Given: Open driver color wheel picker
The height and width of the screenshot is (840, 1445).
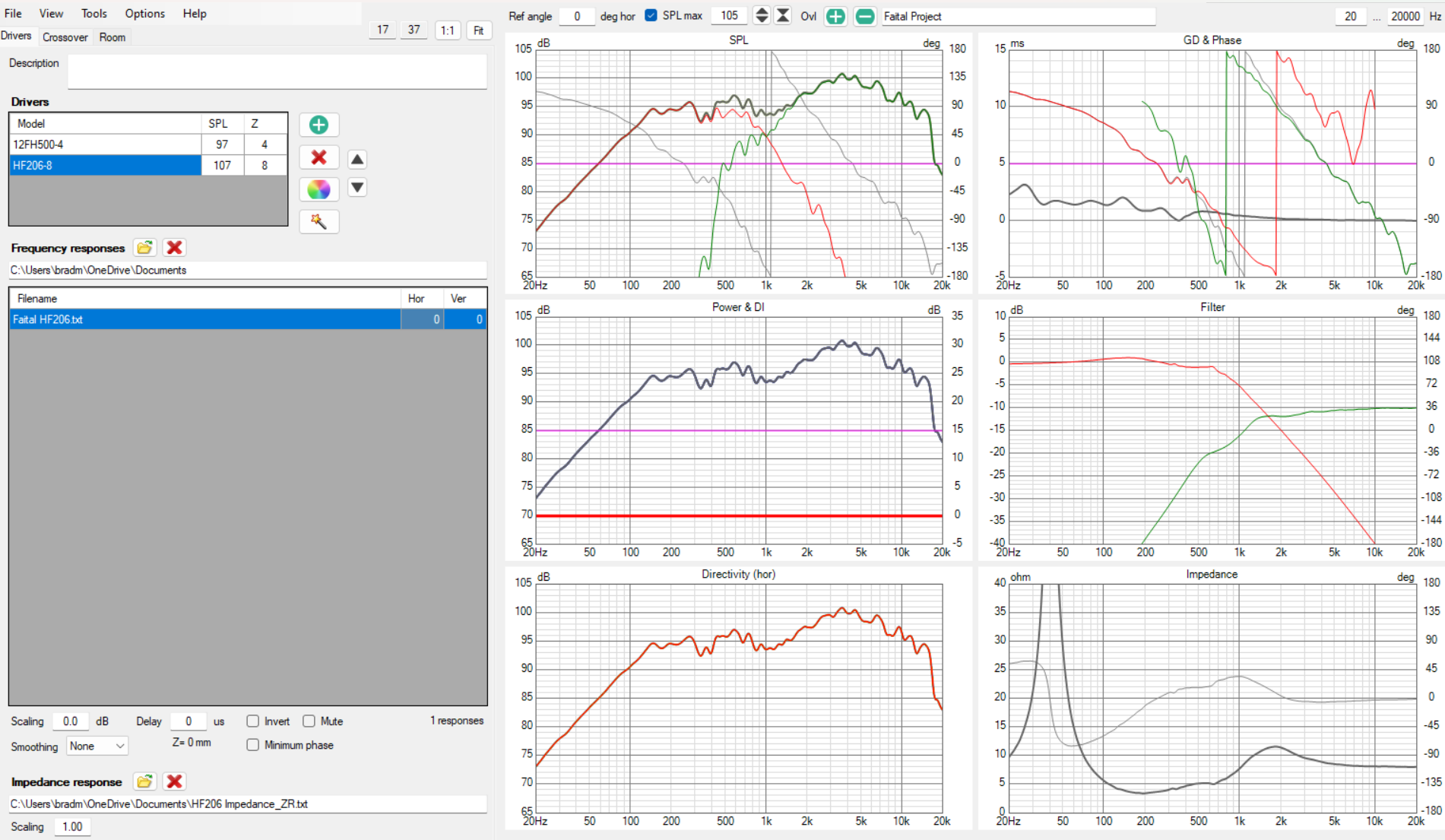Looking at the screenshot, I should (x=318, y=189).
